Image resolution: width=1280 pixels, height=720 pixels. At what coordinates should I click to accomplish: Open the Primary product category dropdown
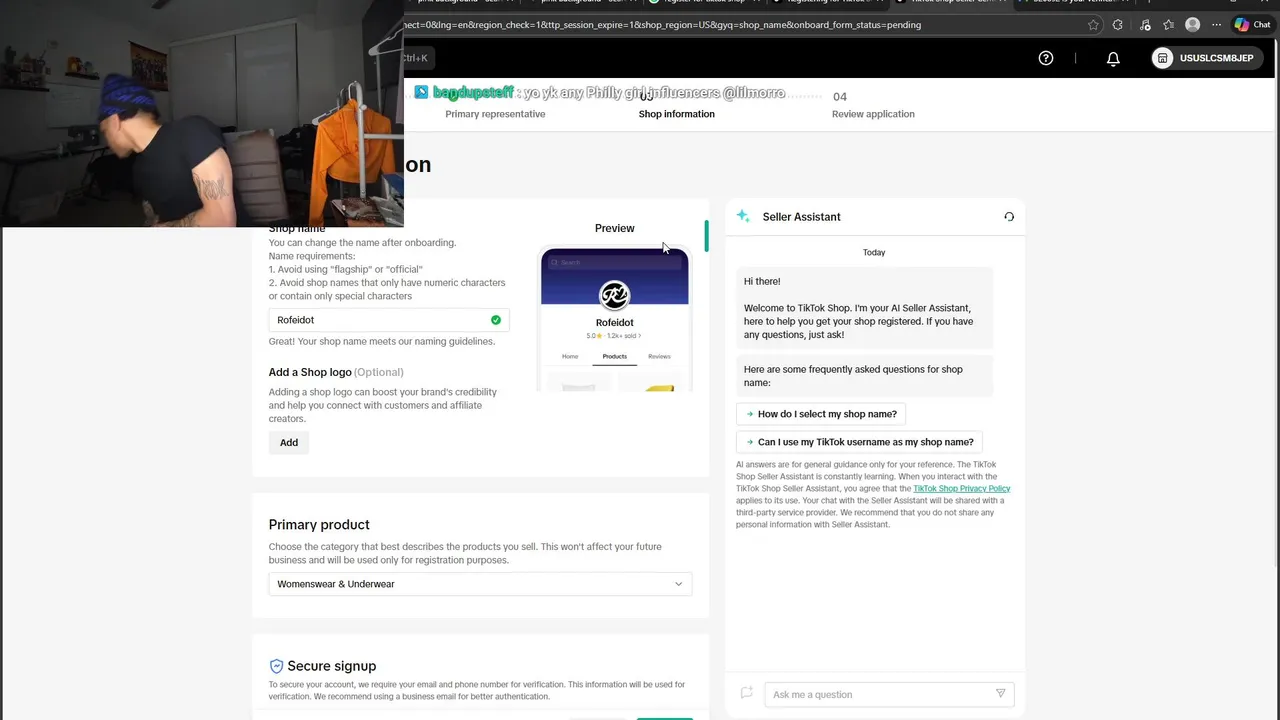tap(480, 584)
